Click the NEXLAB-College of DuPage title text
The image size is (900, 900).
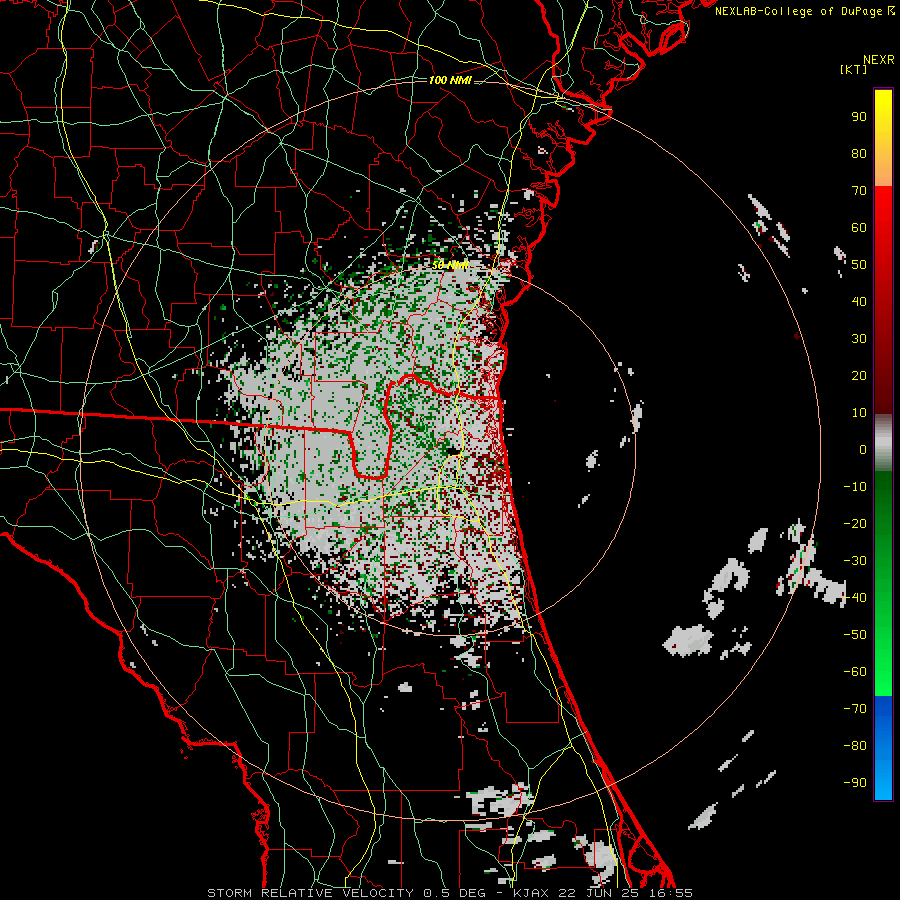point(804,11)
